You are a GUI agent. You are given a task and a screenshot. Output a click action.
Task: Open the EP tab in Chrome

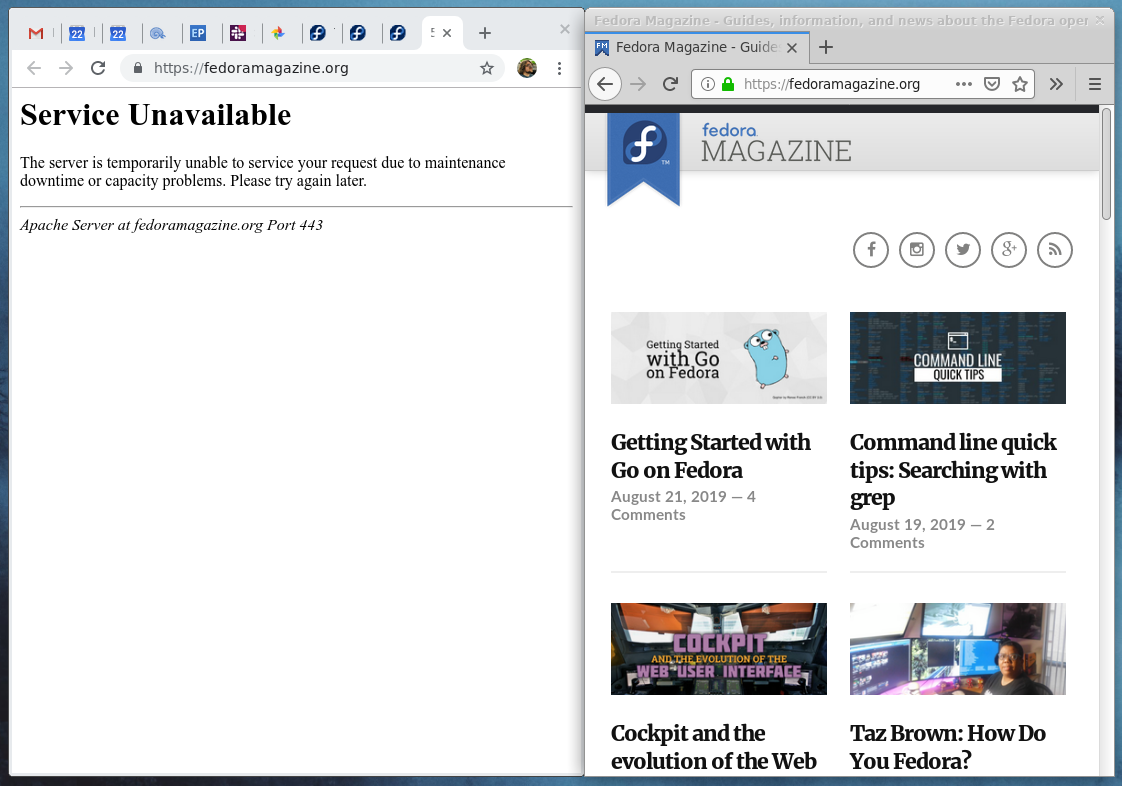click(198, 33)
